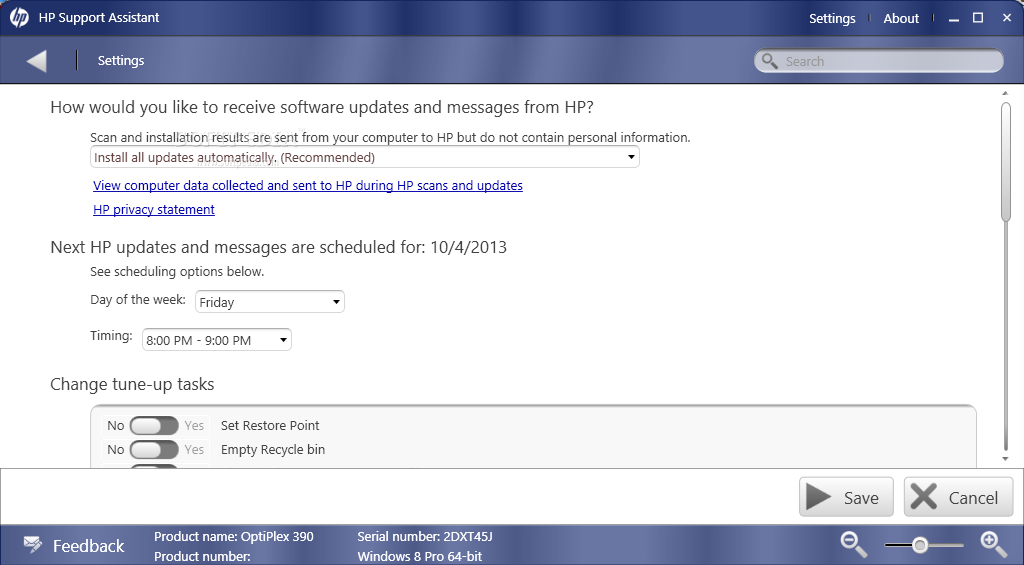
Task: Cancel the settings changes
Action: pos(959,497)
